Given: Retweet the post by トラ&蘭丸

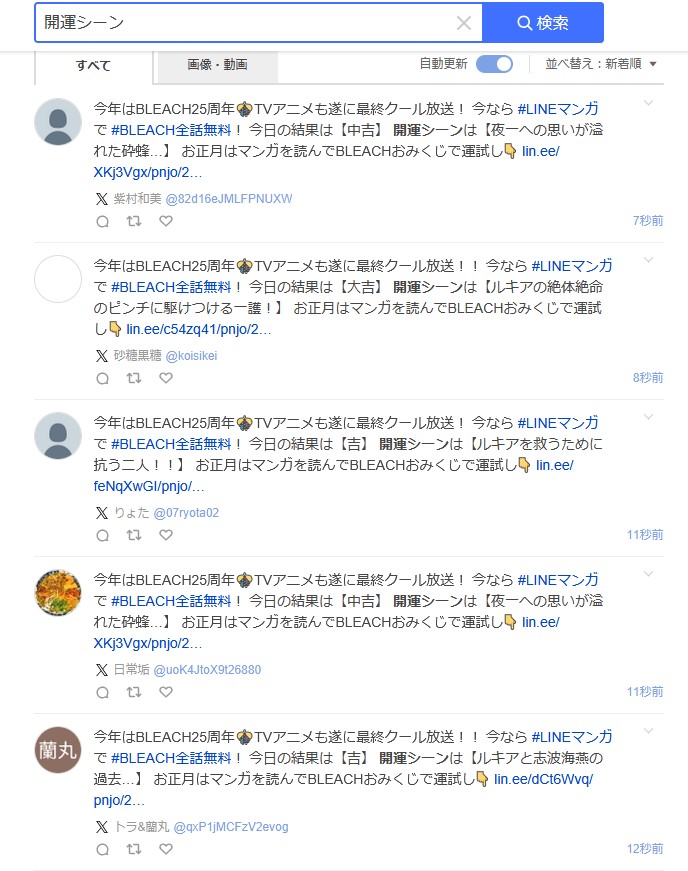Looking at the screenshot, I should coord(134,849).
